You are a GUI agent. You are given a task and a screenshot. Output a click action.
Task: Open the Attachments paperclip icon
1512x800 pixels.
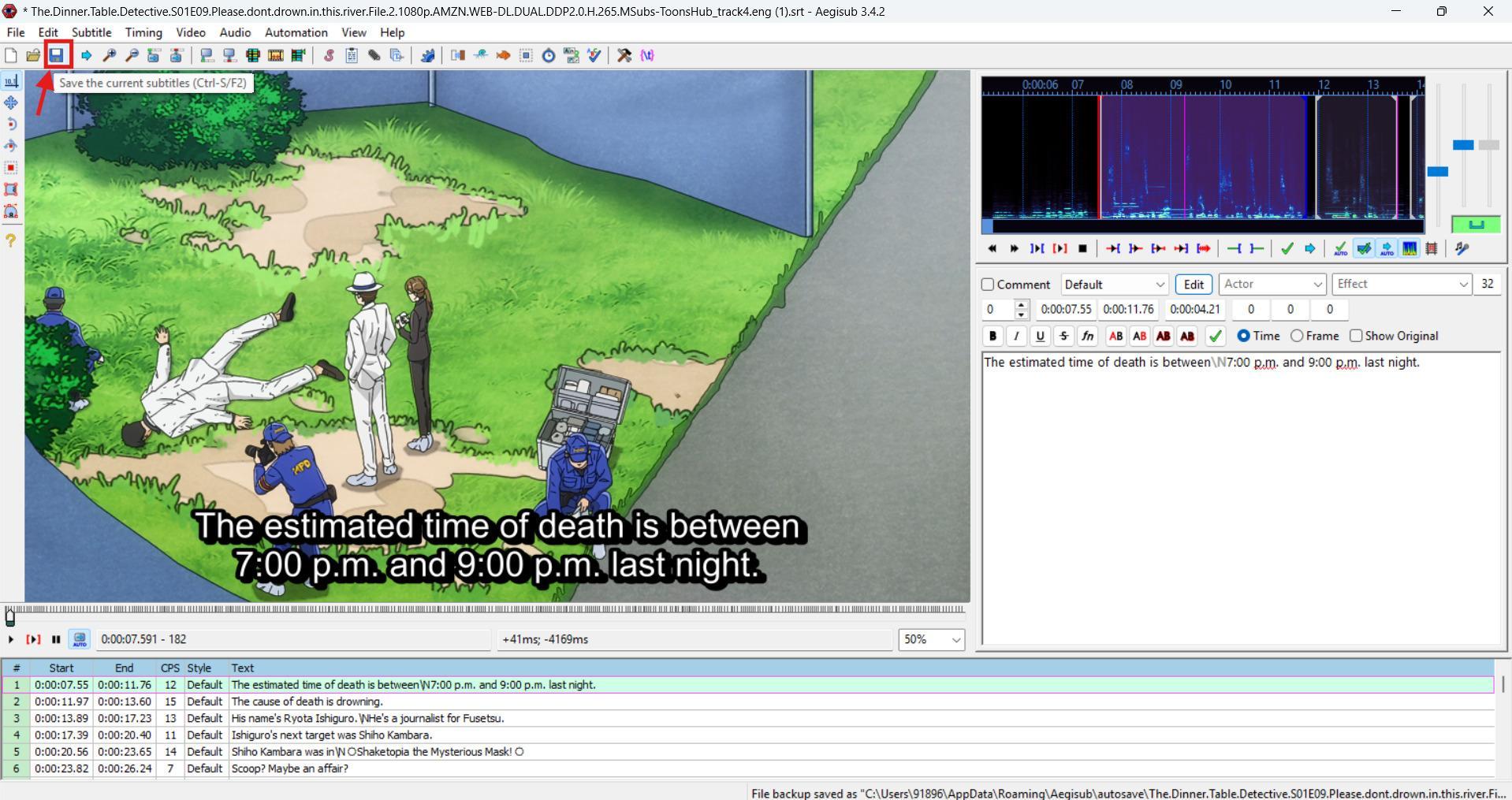pos(374,55)
